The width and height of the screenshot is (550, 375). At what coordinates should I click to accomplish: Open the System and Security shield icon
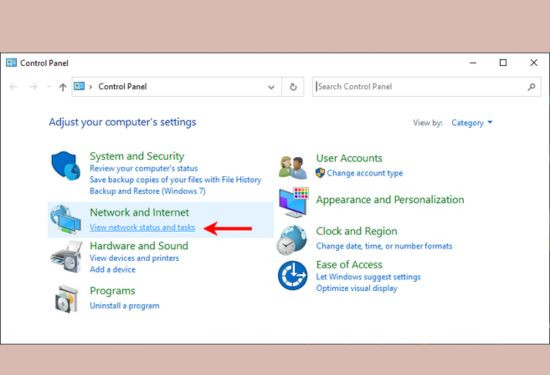click(x=66, y=166)
